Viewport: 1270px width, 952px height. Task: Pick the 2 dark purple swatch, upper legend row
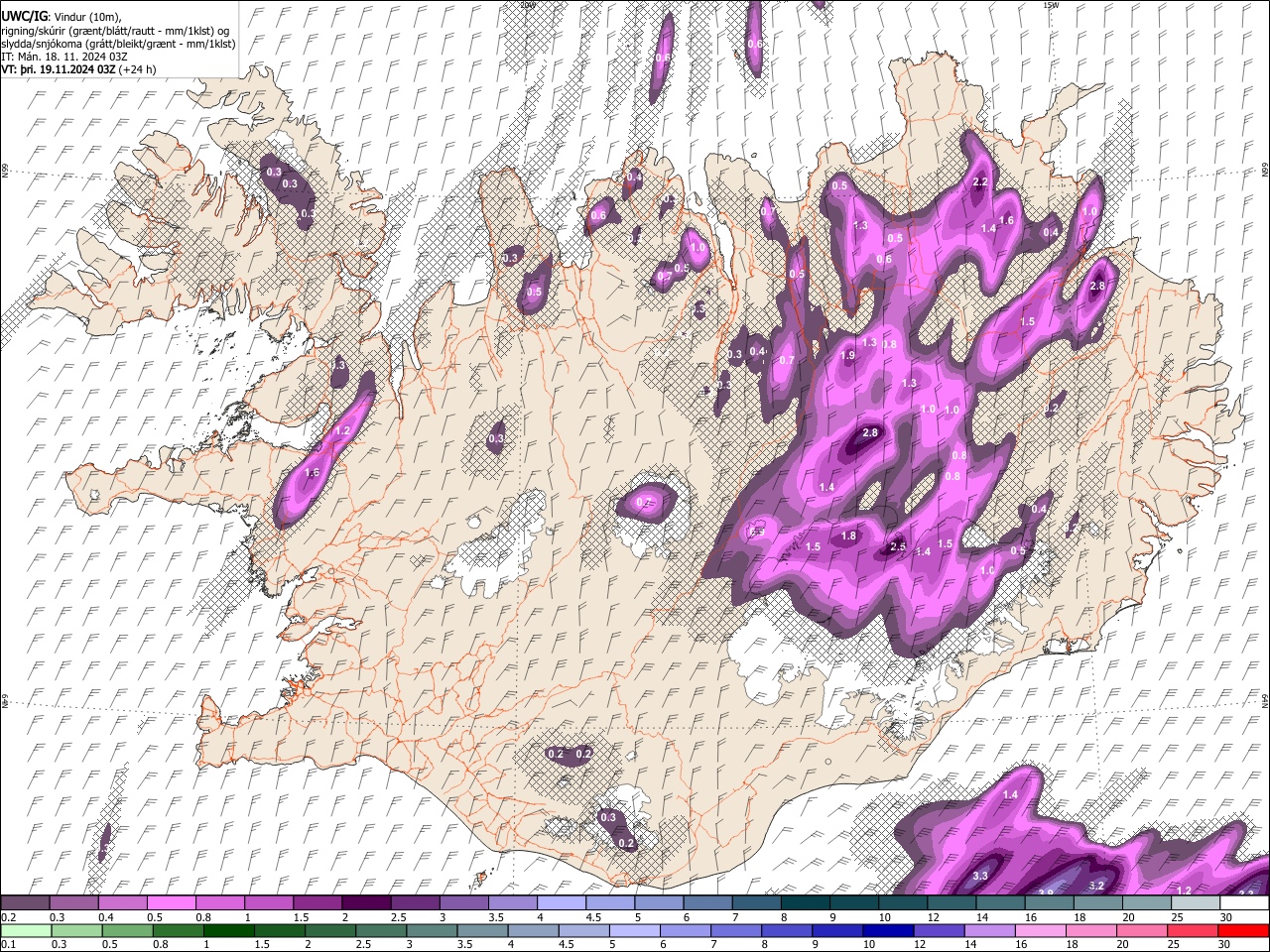pos(365,902)
